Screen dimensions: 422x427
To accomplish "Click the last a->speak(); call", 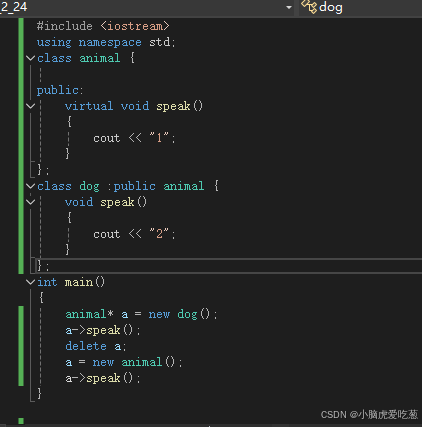I will coord(103,378).
